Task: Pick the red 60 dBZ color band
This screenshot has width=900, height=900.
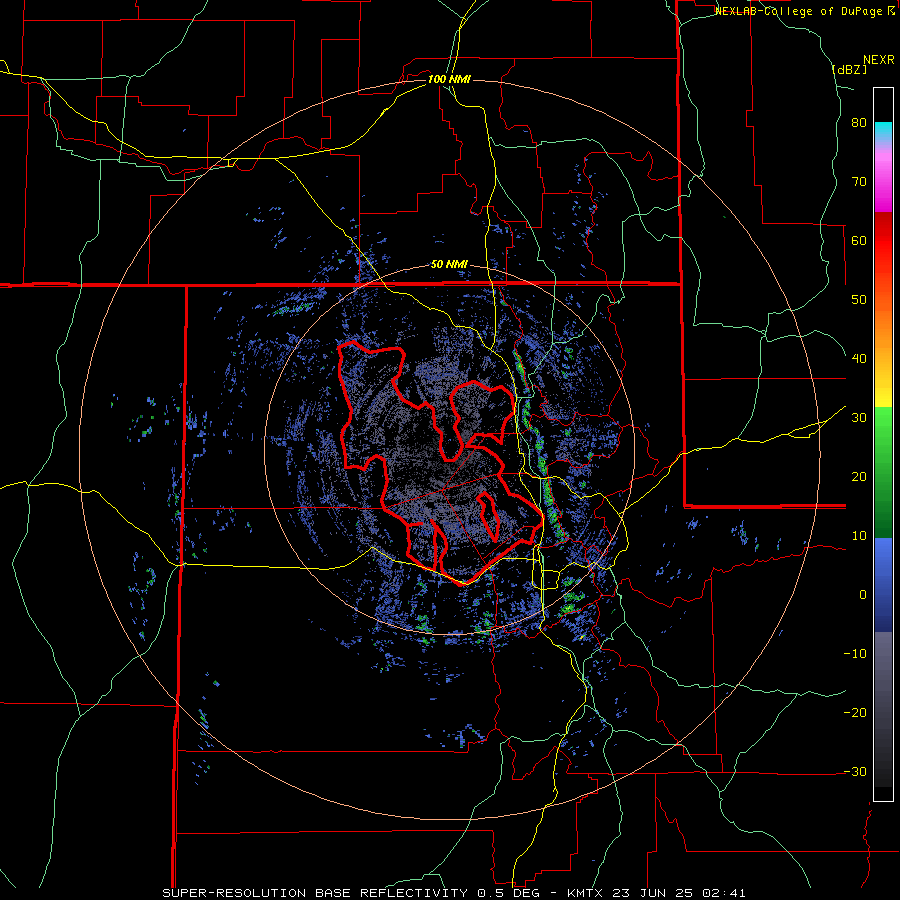Action: (883, 241)
